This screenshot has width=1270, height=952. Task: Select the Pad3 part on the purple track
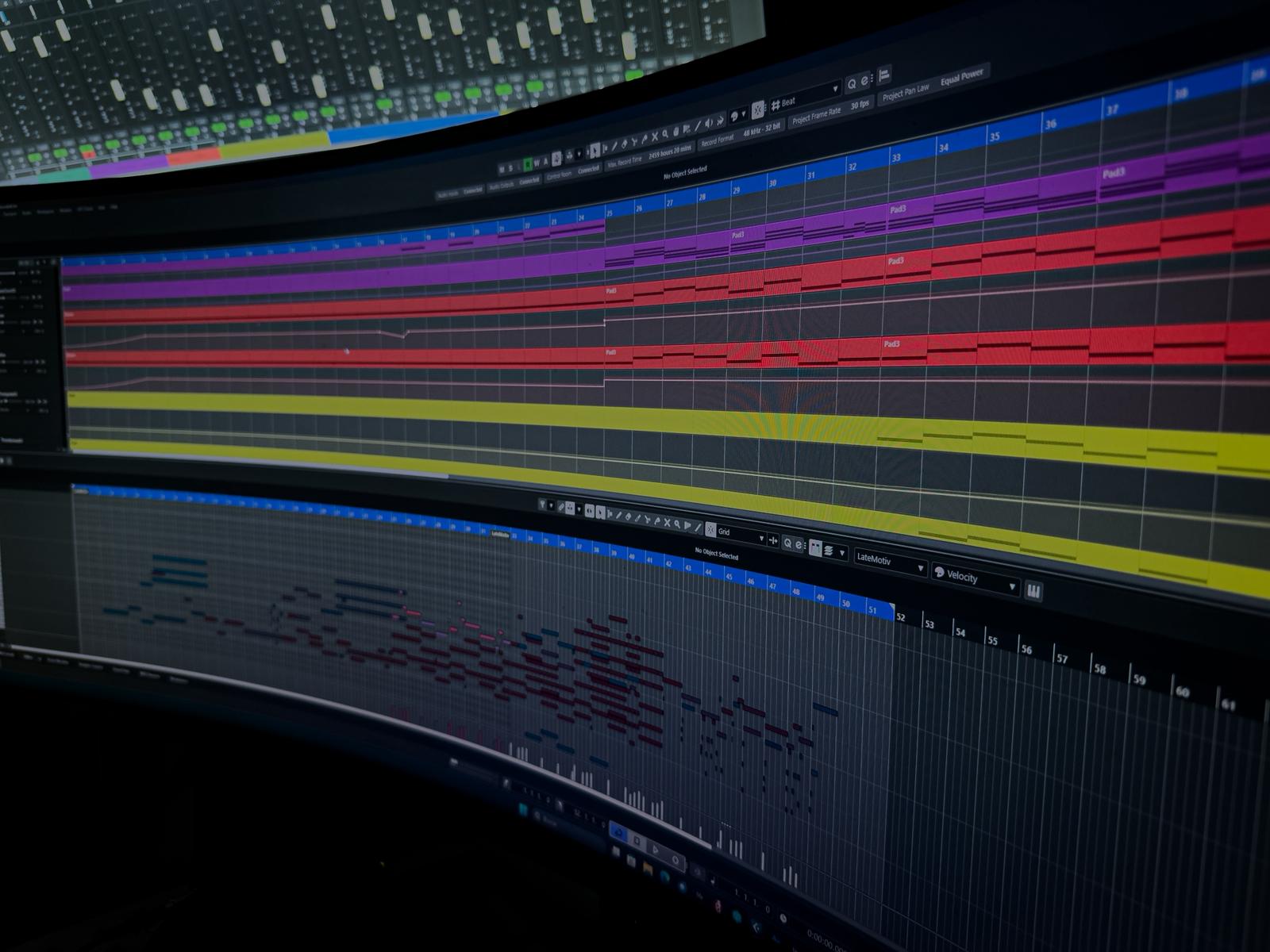[897, 209]
